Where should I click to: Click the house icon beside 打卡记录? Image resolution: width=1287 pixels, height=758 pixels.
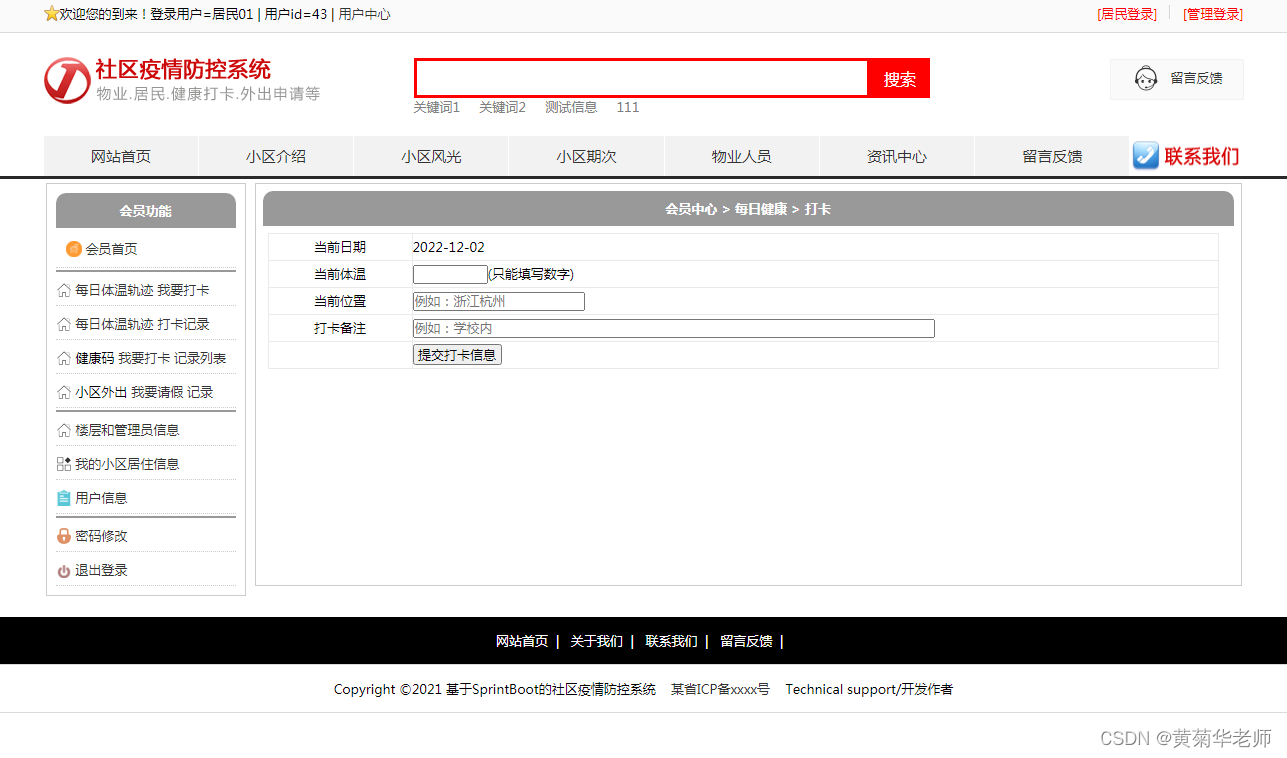[64, 325]
